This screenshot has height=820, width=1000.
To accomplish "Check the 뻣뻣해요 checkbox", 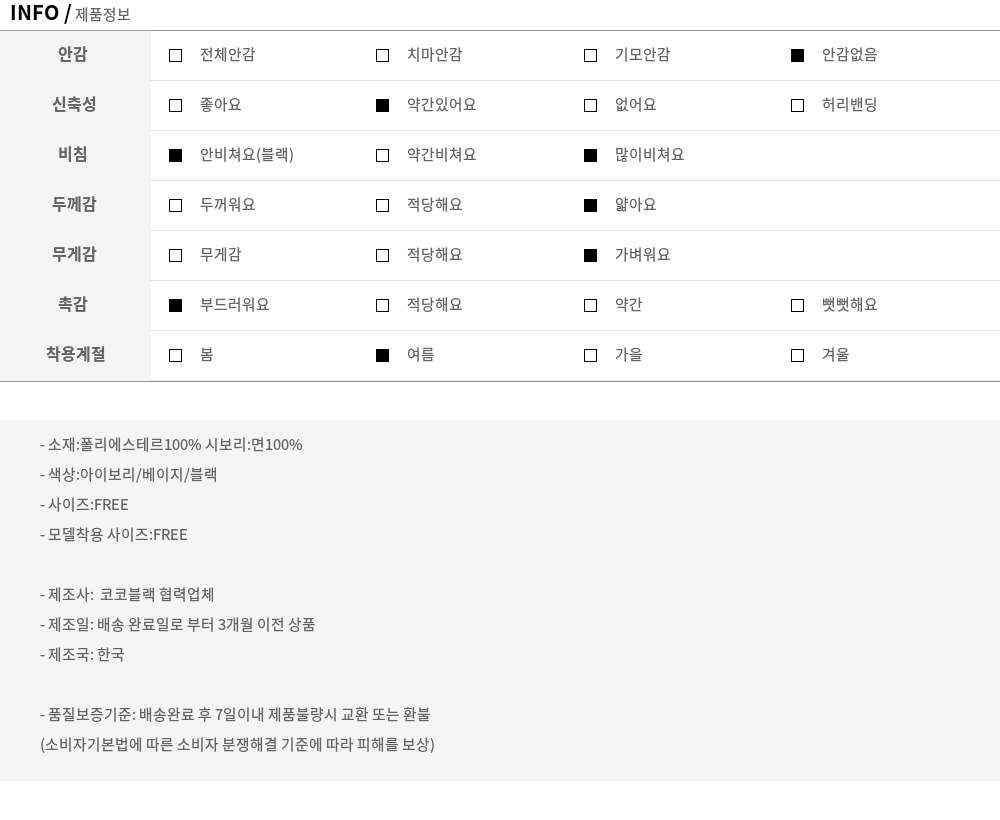I will point(797,305).
